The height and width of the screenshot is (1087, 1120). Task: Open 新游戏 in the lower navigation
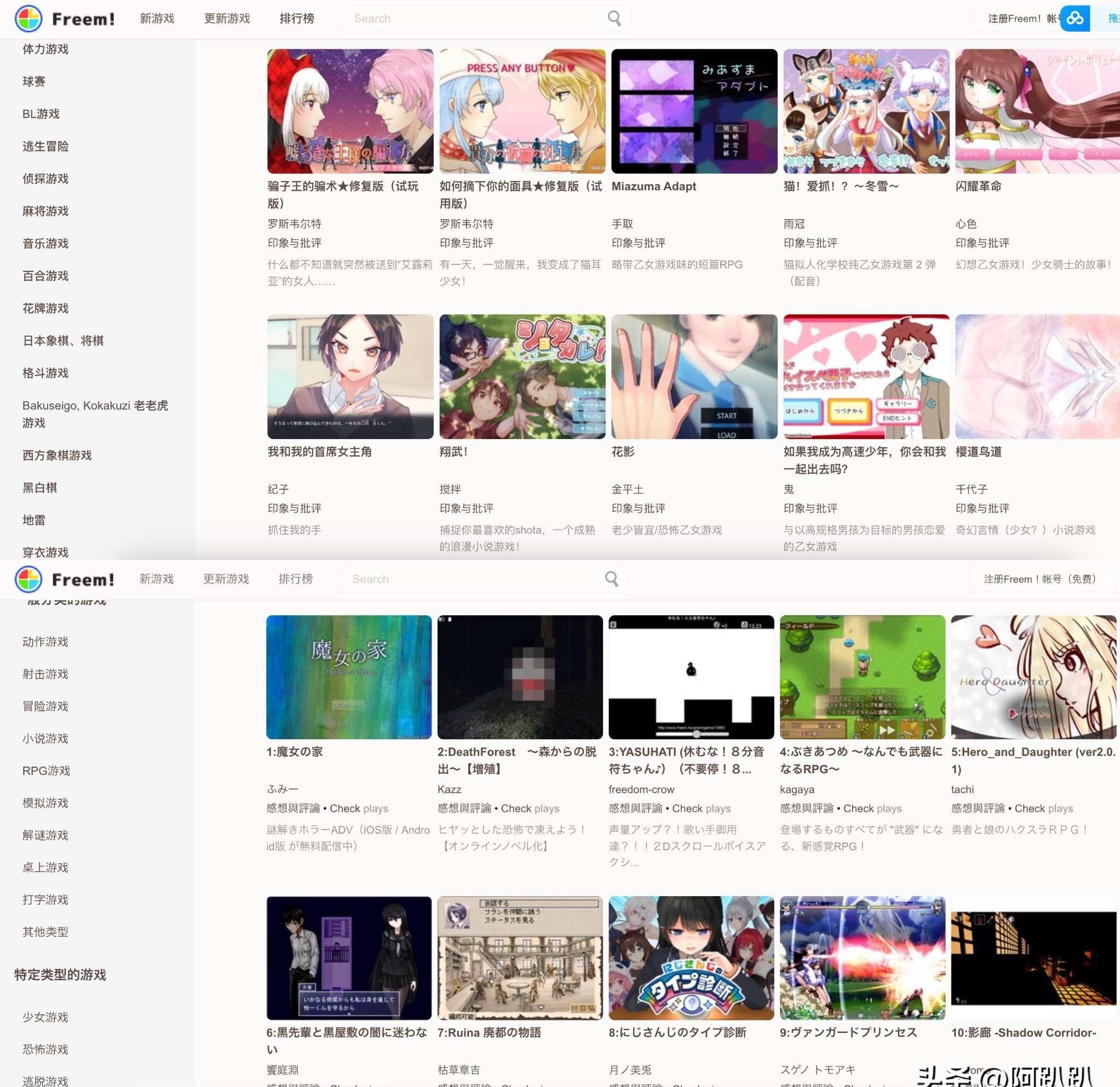tap(156, 578)
